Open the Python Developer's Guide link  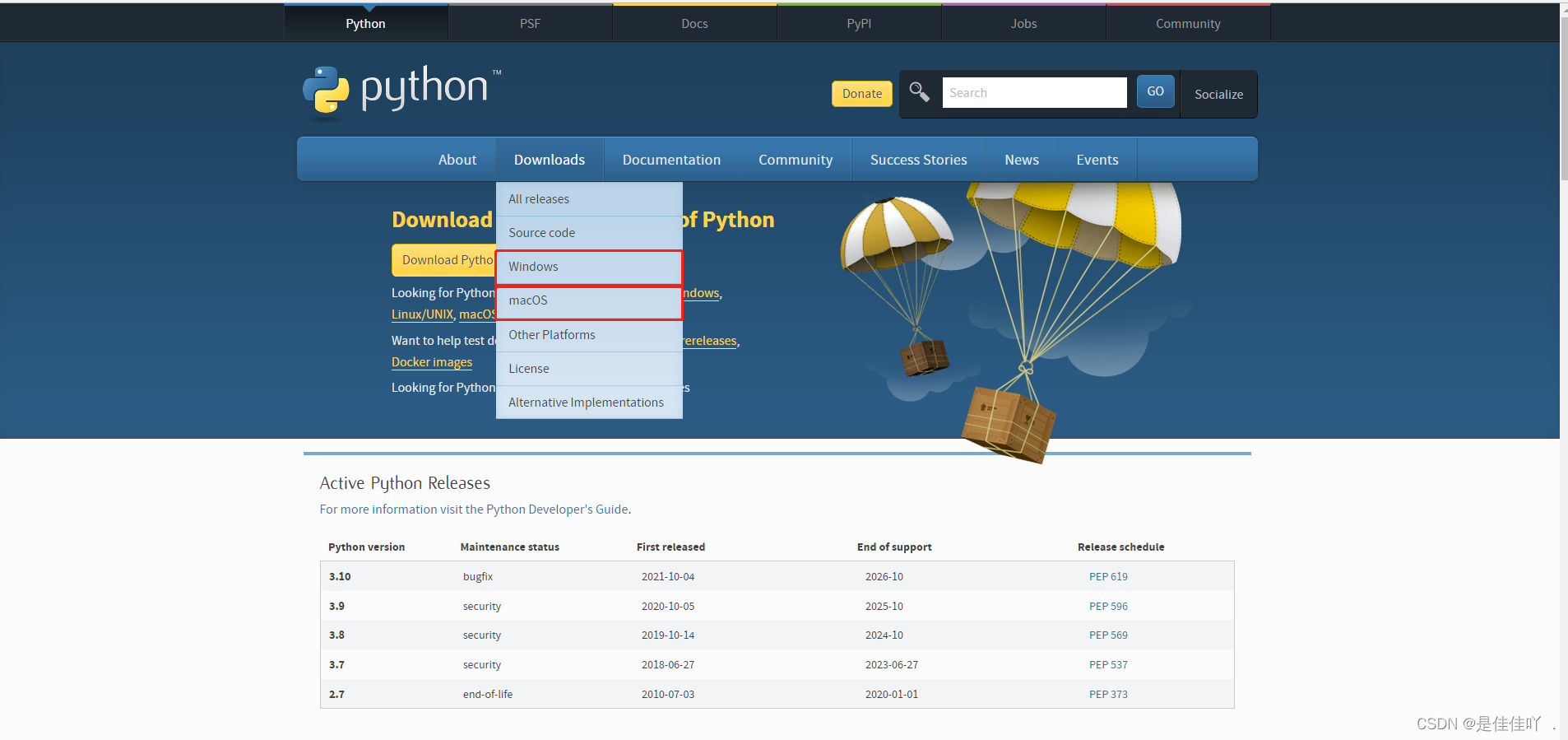pyautogui.click(x=557, y=510)
